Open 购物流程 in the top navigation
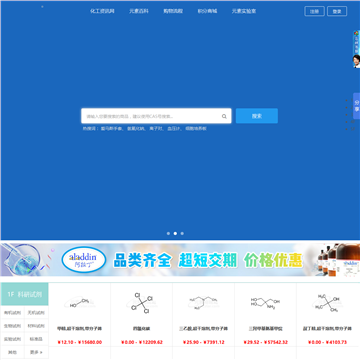This screenshot has height=360, width=360. pyautogui.click(x=173, y=11)
